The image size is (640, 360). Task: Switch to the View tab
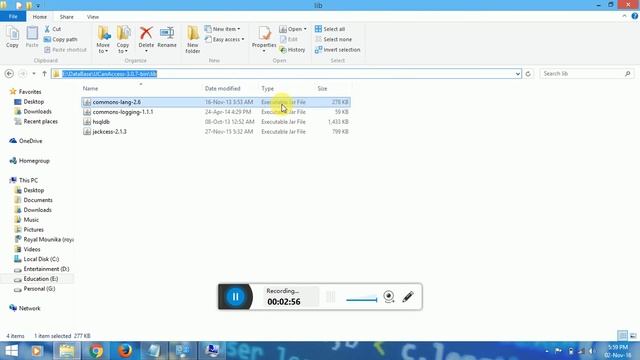(93, 17)
